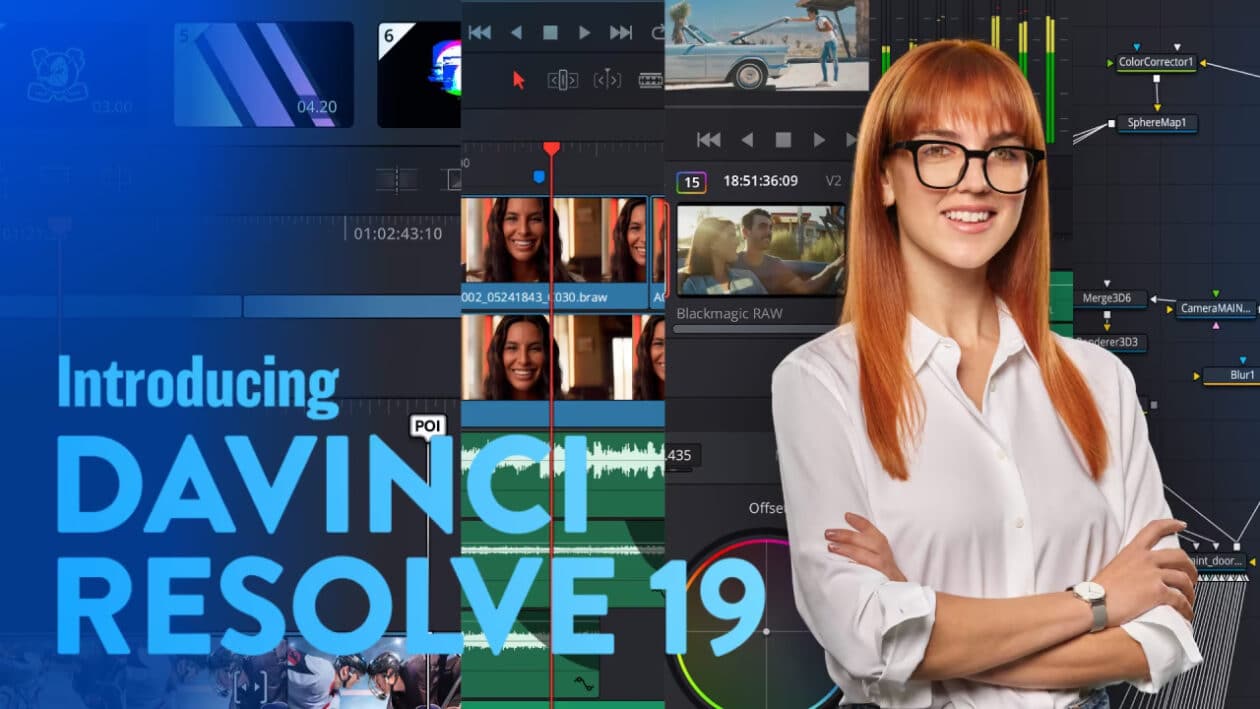Screen dimensions: 1260x709
Task: Click the skip-to-first-frame transport icon
Action: coord(480,31)
